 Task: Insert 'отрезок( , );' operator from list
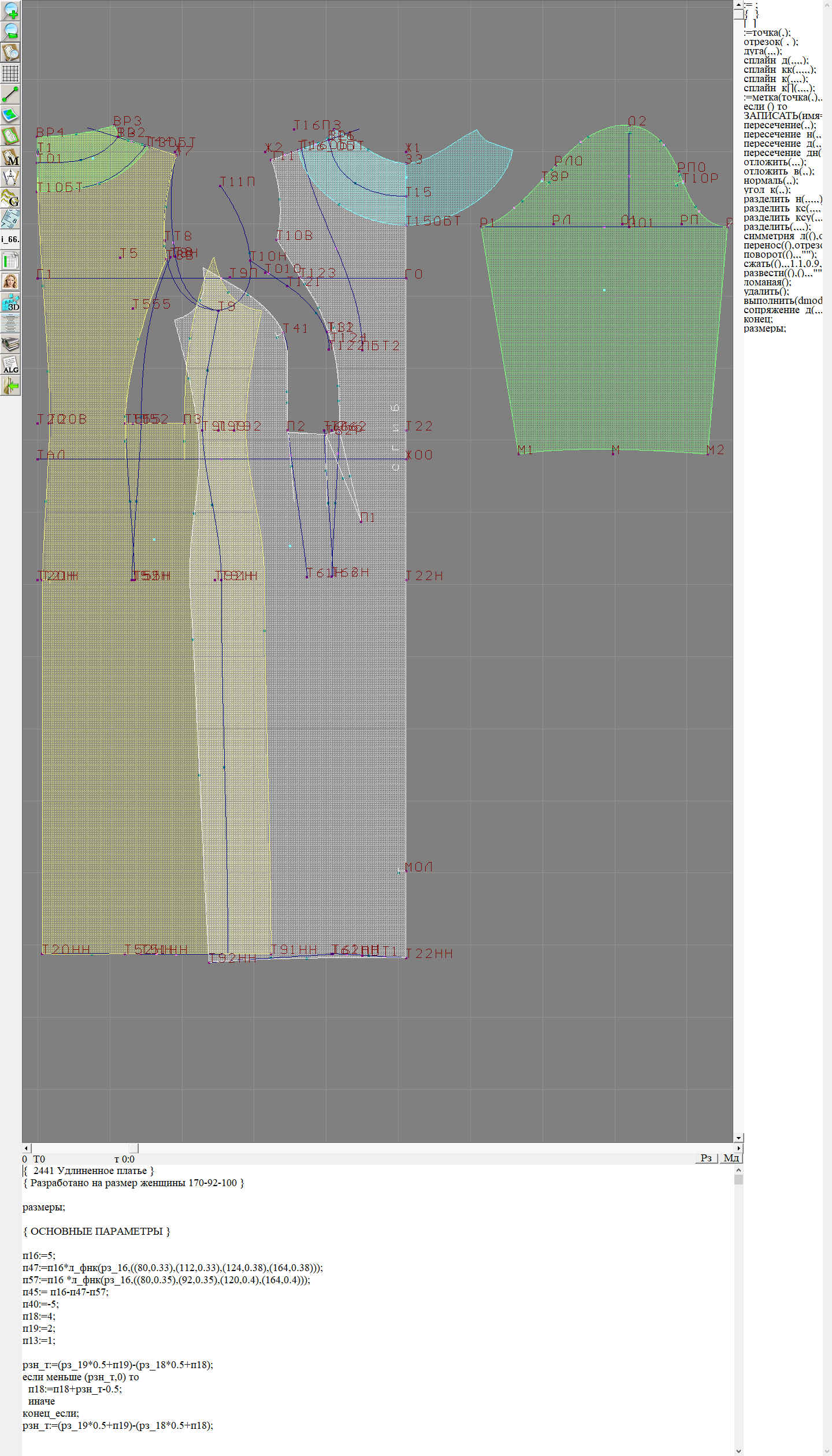coord(771,42)
